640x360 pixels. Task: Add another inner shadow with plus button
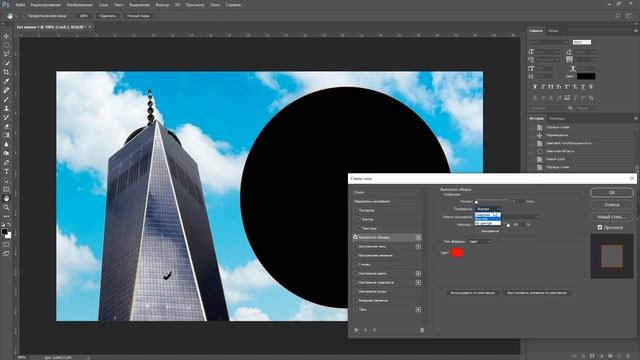pyautogui.click(x=418, y=246)
